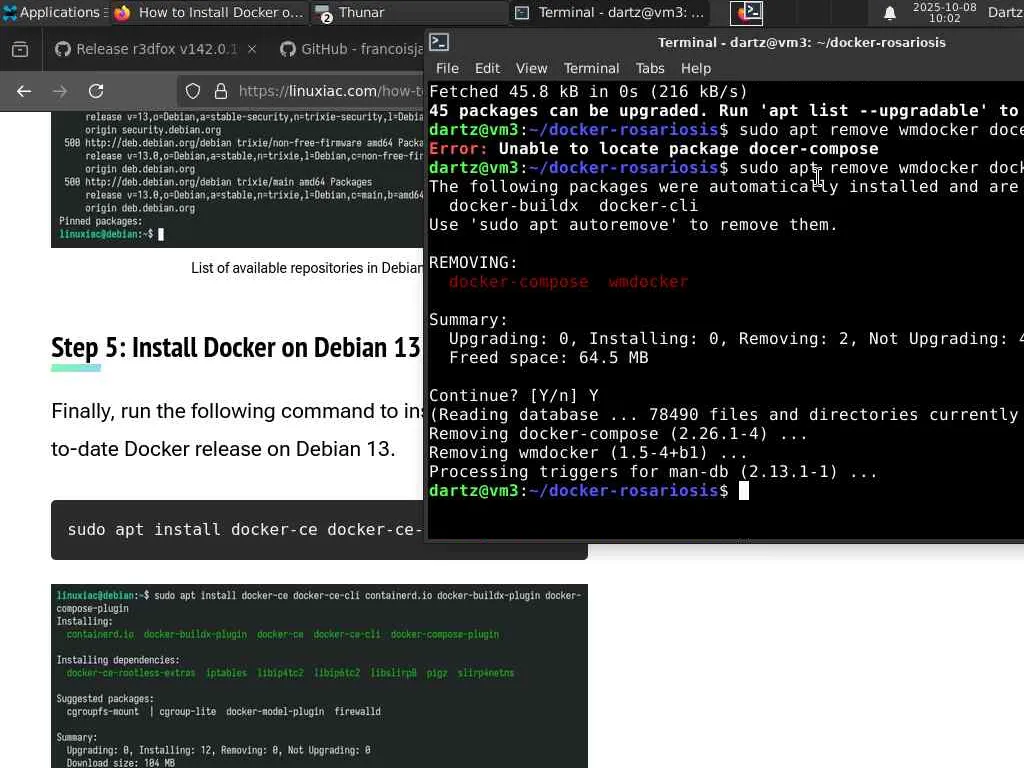
Task: Reload the current Firefox page
Action: (x=96, y=91)
